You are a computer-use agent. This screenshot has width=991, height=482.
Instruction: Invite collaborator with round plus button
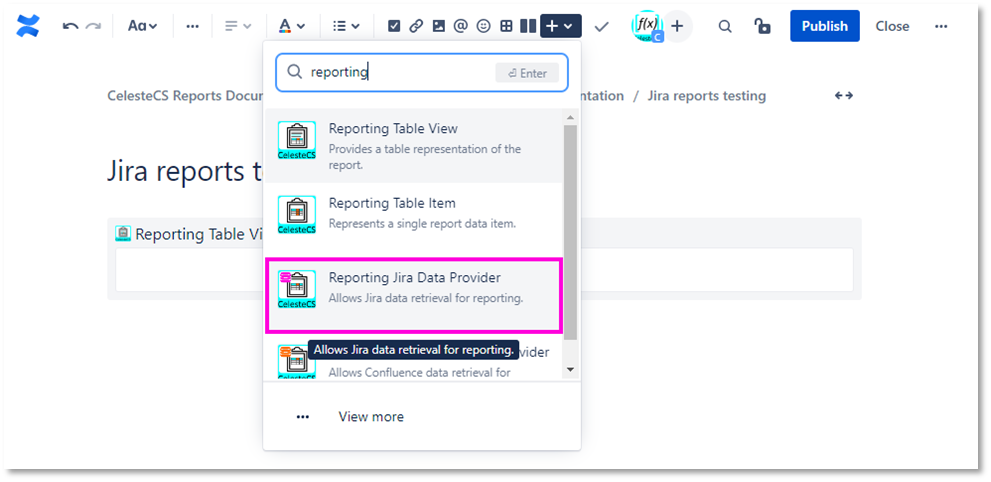[678, 26]
